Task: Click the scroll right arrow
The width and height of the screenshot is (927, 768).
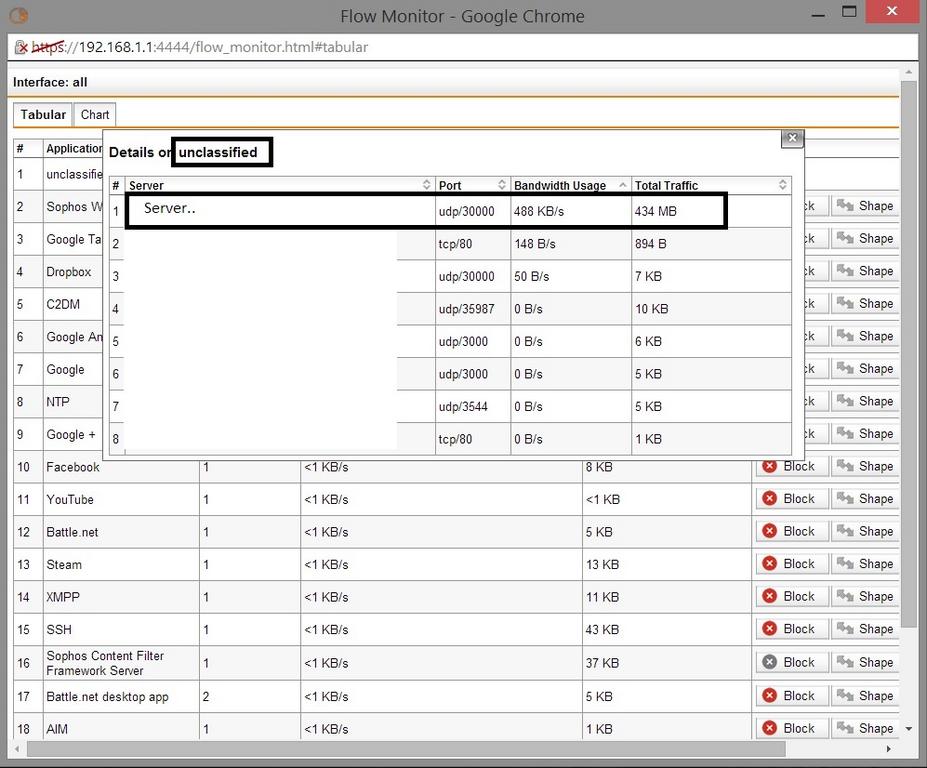Action: [888, 748]
